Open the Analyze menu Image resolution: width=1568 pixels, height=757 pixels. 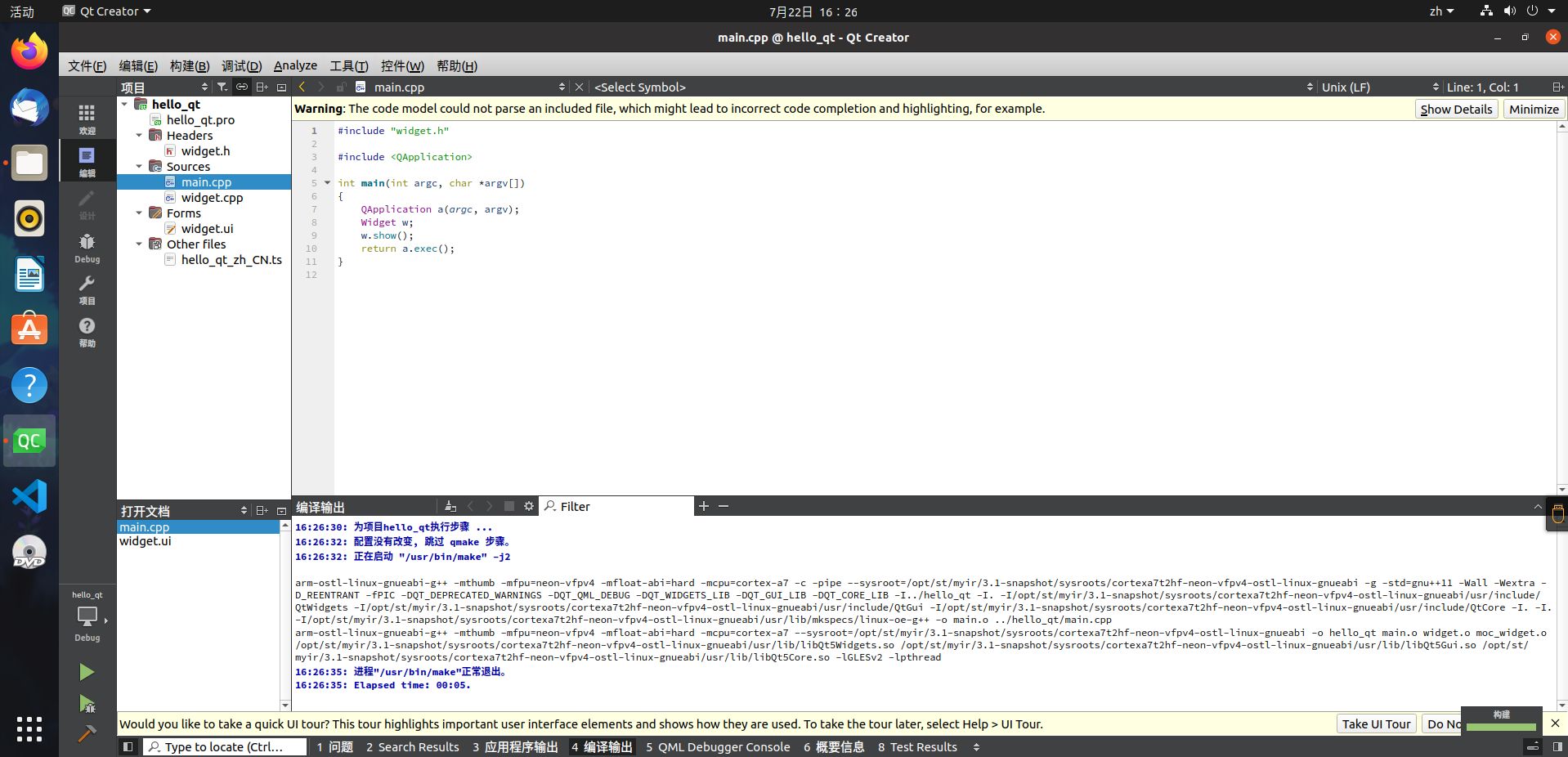point(295,65)
